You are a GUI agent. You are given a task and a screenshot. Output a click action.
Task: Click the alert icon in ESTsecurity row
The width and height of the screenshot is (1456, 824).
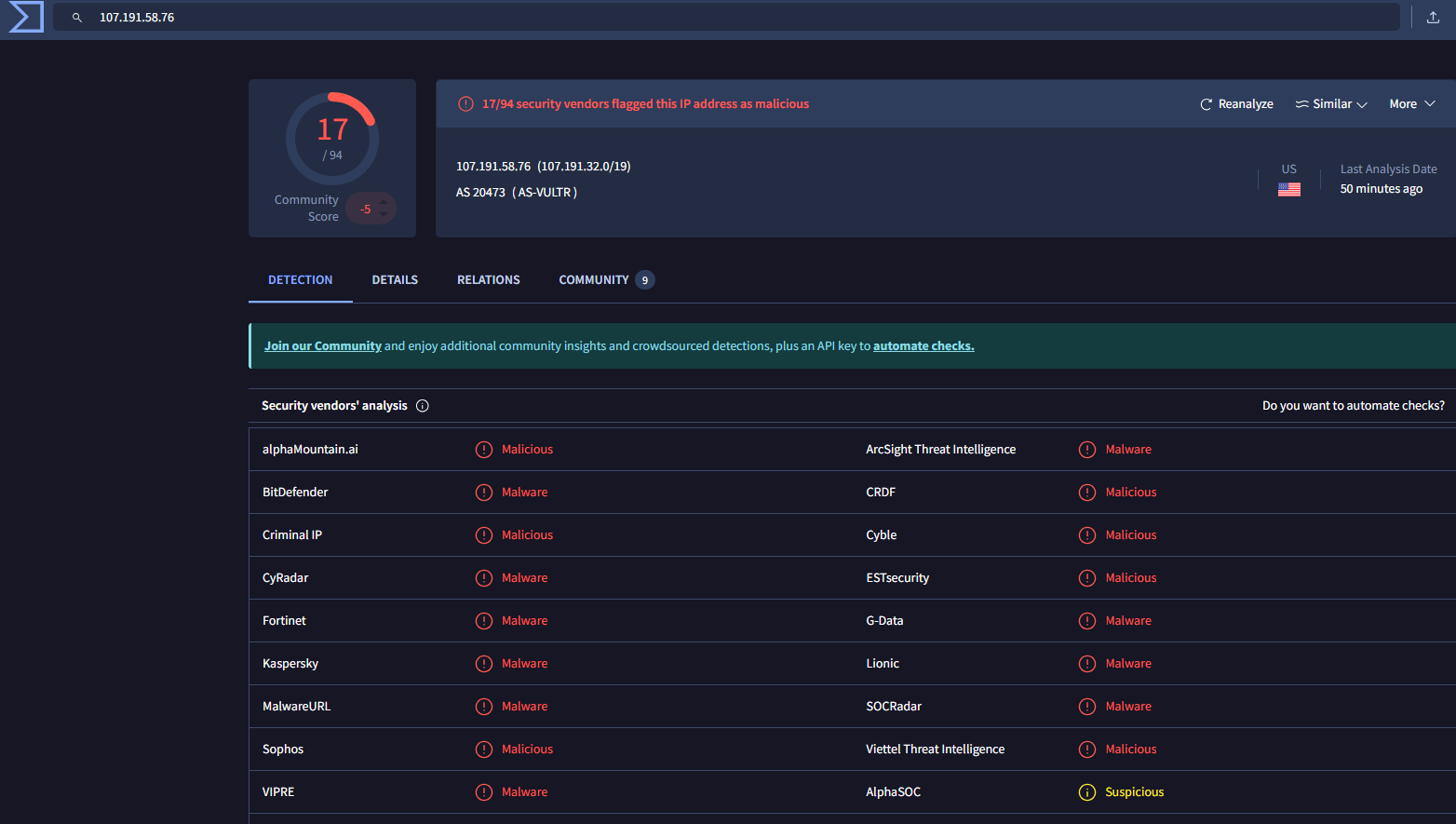1087,578
